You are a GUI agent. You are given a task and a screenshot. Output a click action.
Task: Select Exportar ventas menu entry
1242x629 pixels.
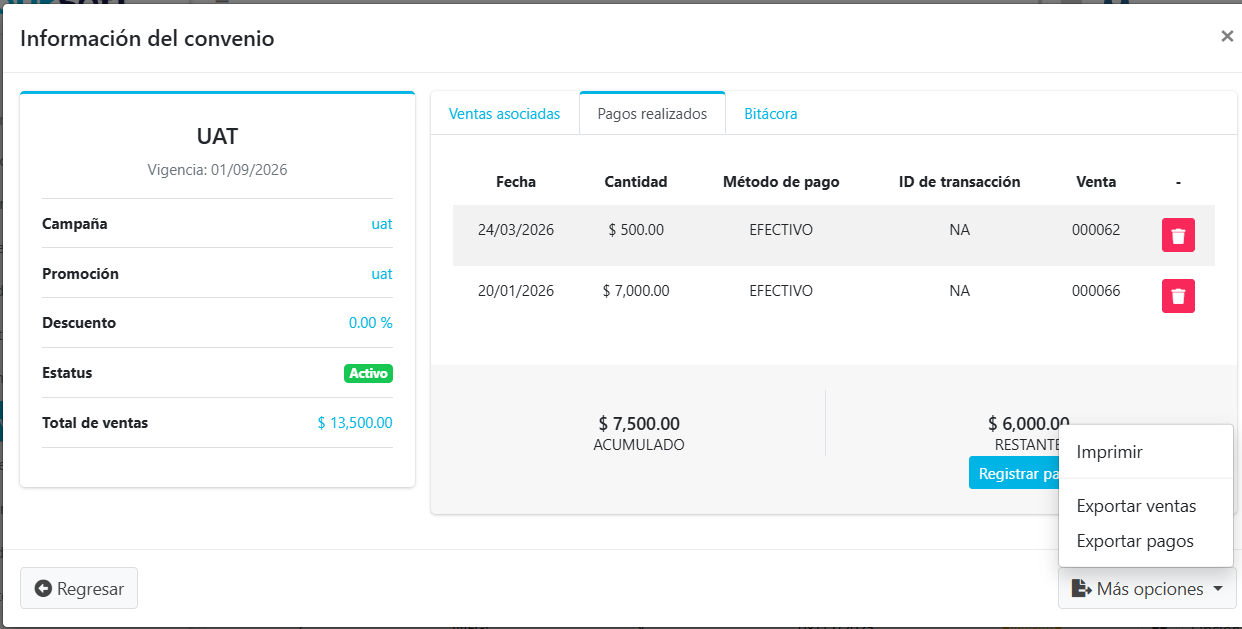[1136, 506]
